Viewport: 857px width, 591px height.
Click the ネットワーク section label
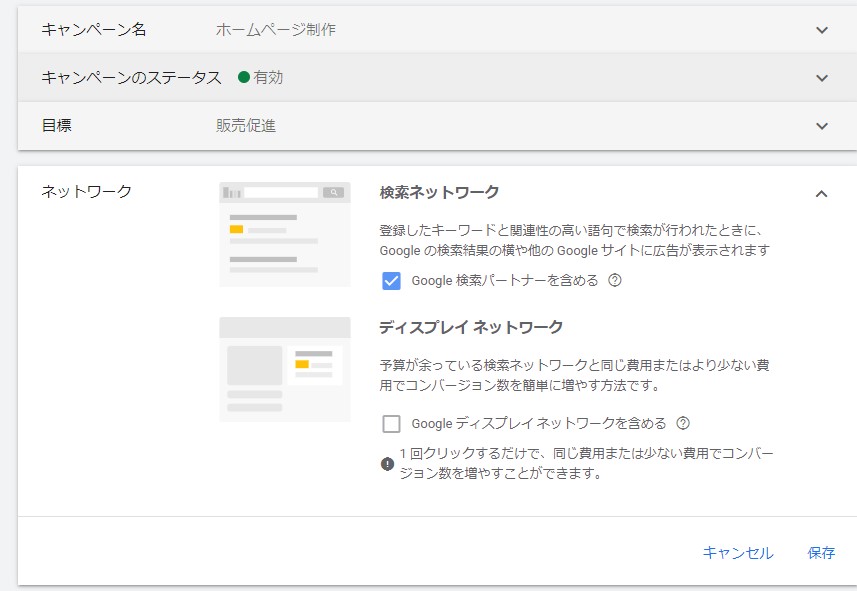click(86, 191)
